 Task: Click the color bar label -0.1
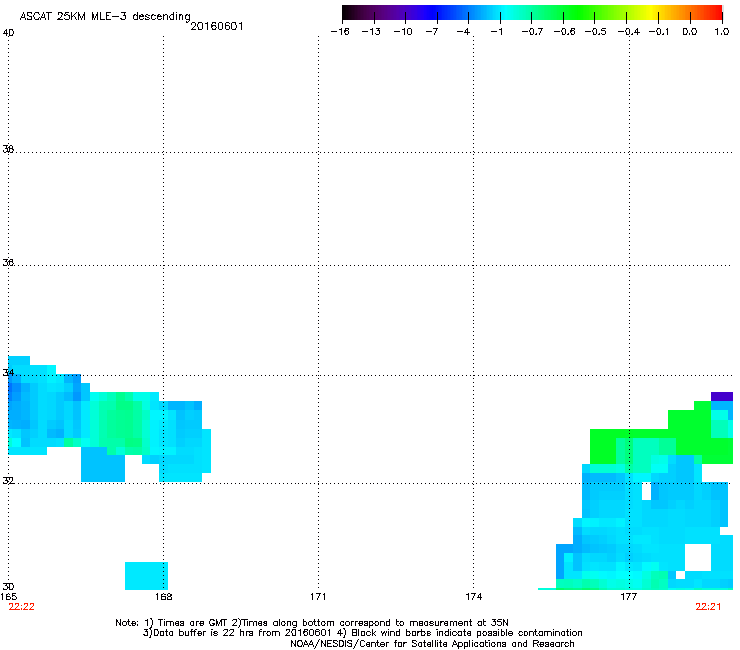coord(659,32)
